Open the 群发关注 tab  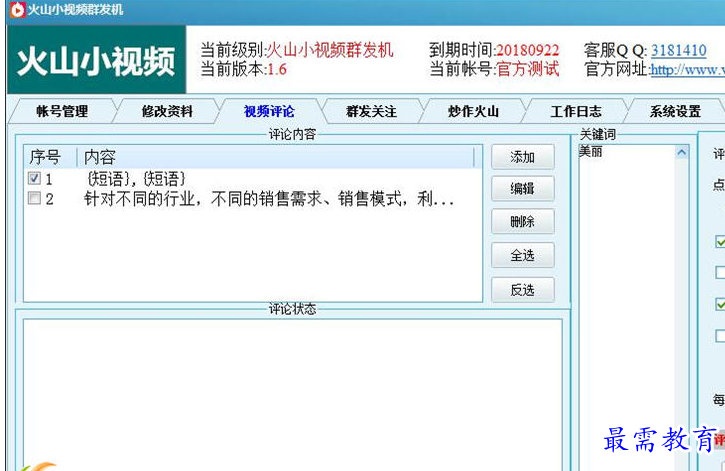[371, 111]
